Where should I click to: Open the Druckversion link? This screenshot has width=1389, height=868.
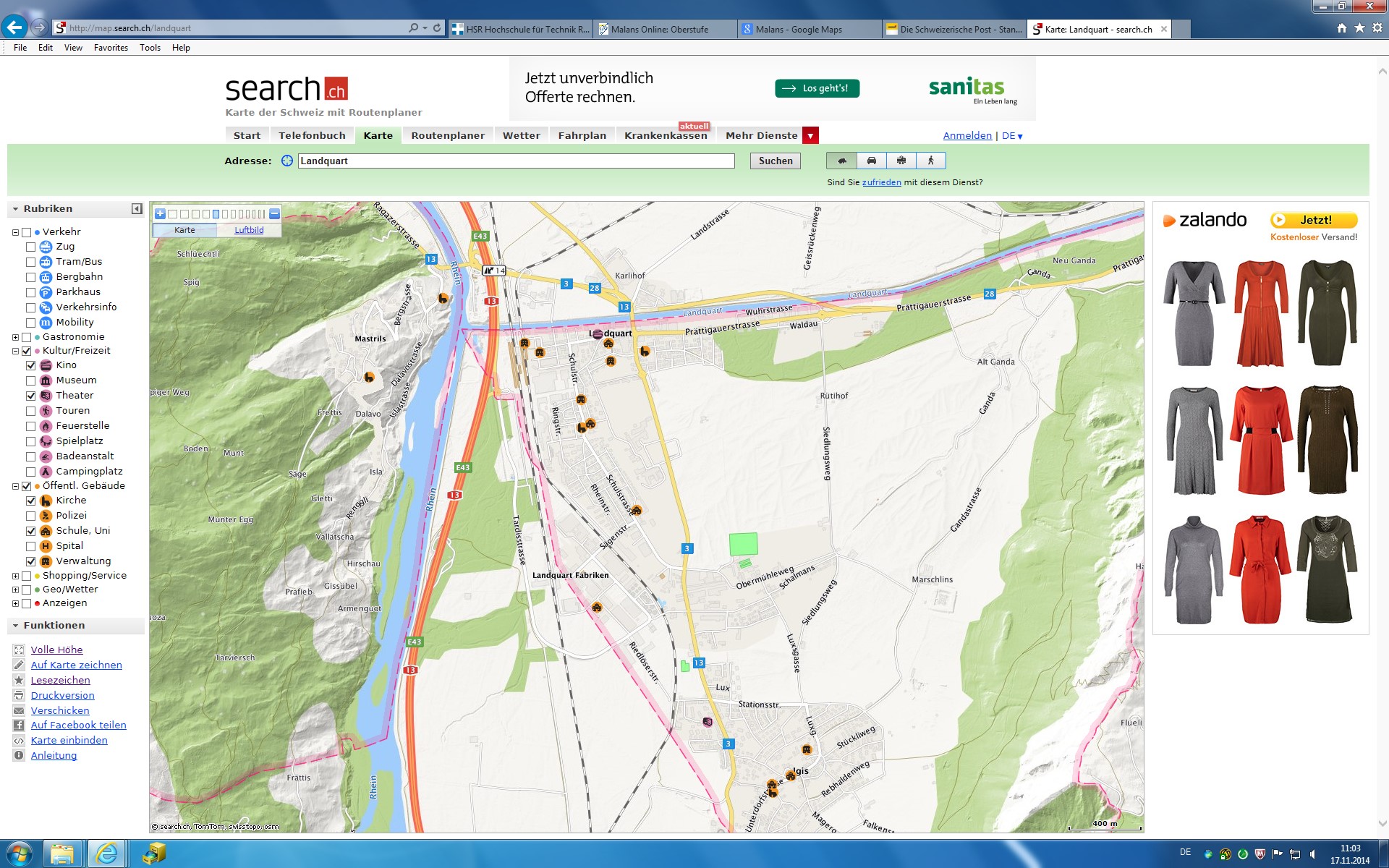pos(62,695)
